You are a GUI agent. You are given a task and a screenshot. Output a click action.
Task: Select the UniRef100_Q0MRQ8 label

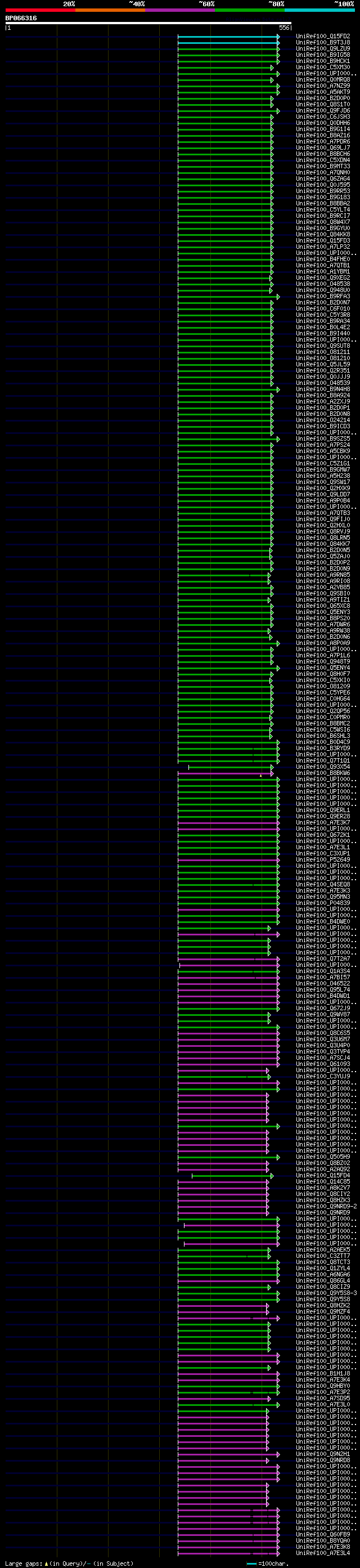[323, 80]
